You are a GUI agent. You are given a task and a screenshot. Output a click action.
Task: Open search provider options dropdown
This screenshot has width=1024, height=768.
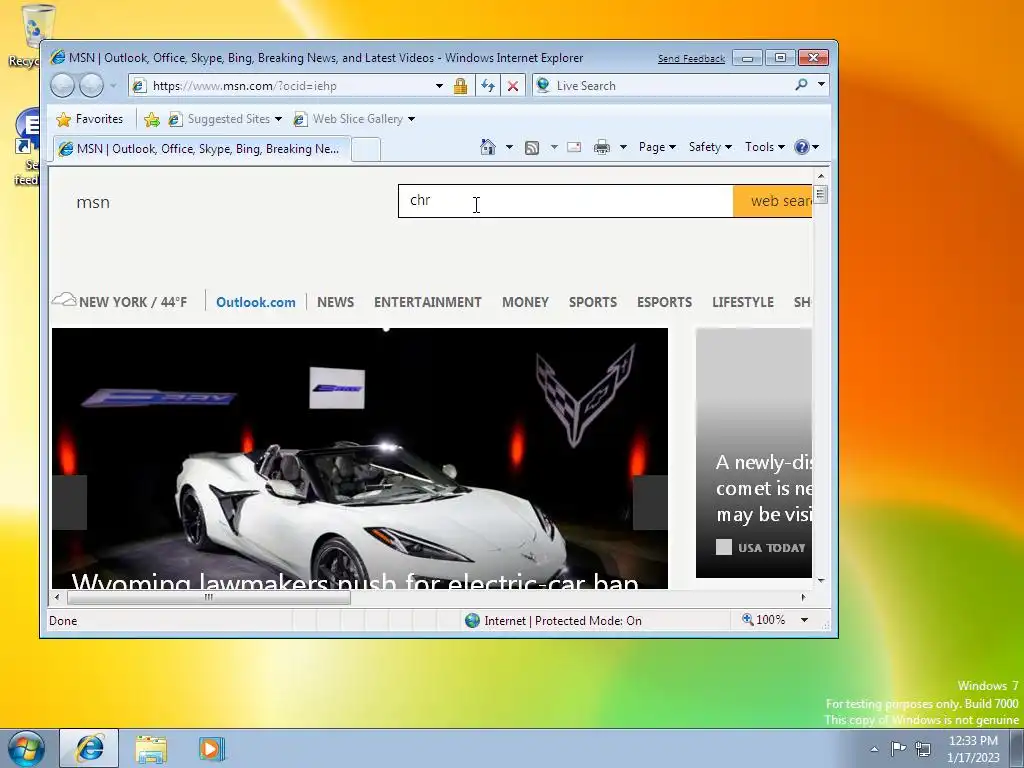pyautogui.click(x=821, y=84)
